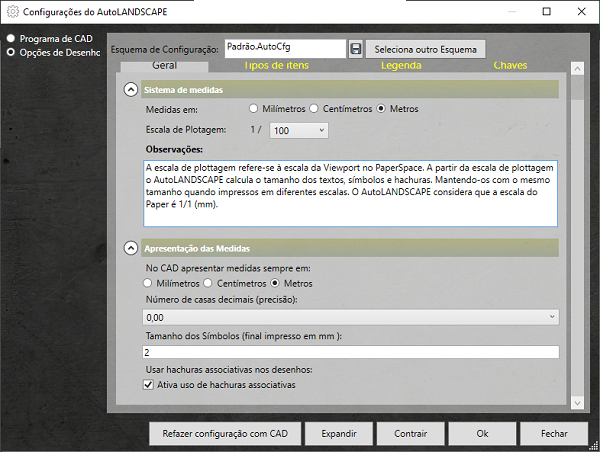
Task: Click the Tamanho dos Símbolos input field
Action: pos(351,352)
